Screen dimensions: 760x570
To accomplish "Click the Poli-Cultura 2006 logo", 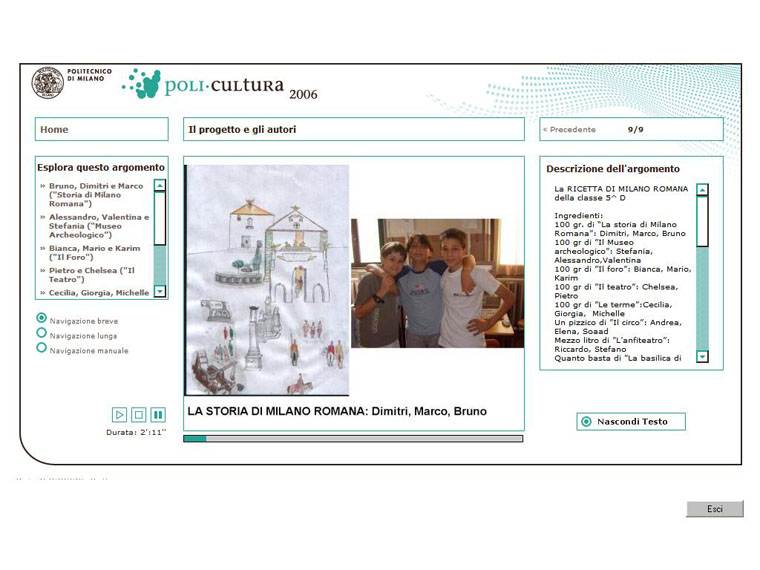I will [x=220, y=84].
